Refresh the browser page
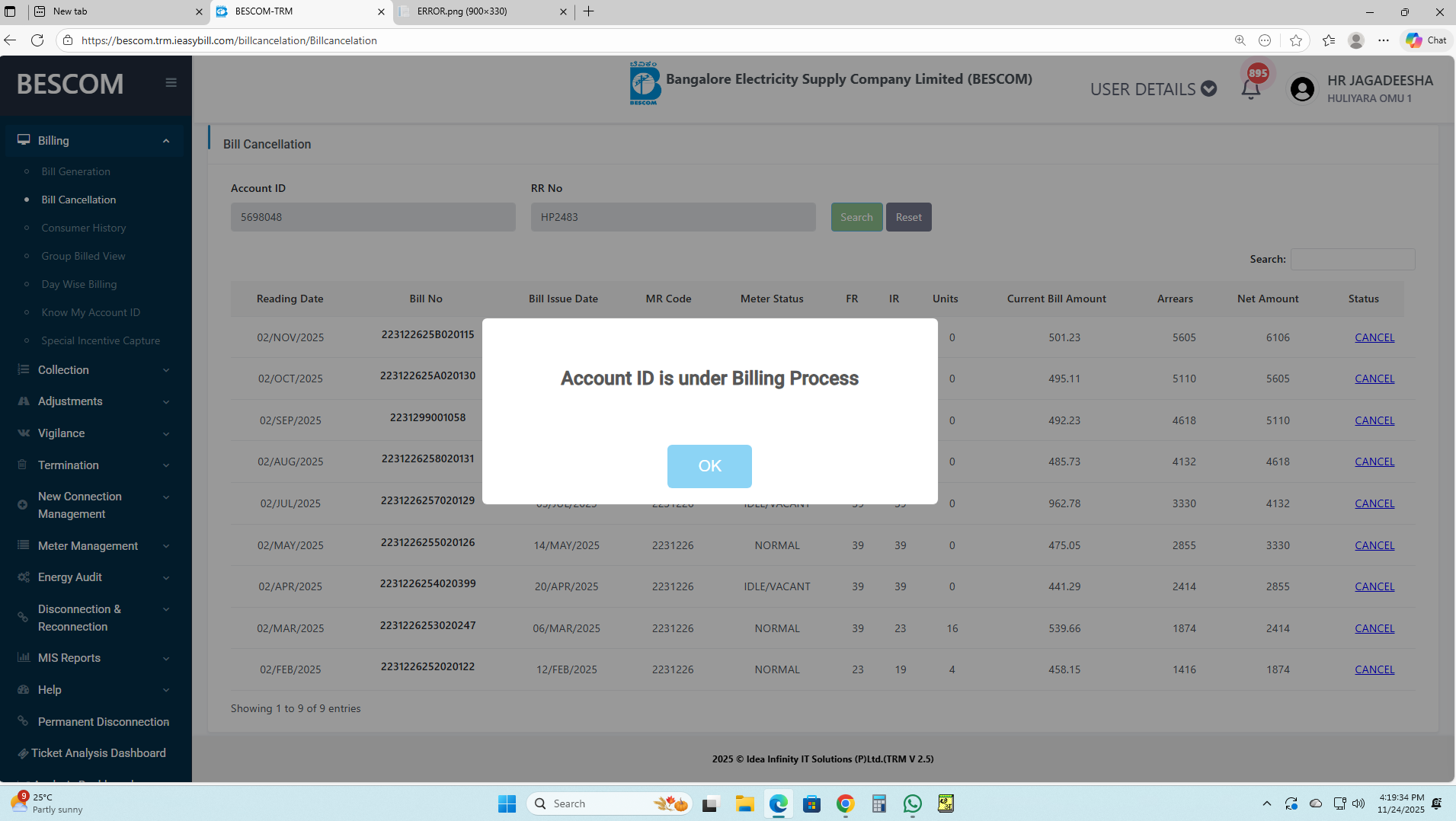 pos(37,40)
